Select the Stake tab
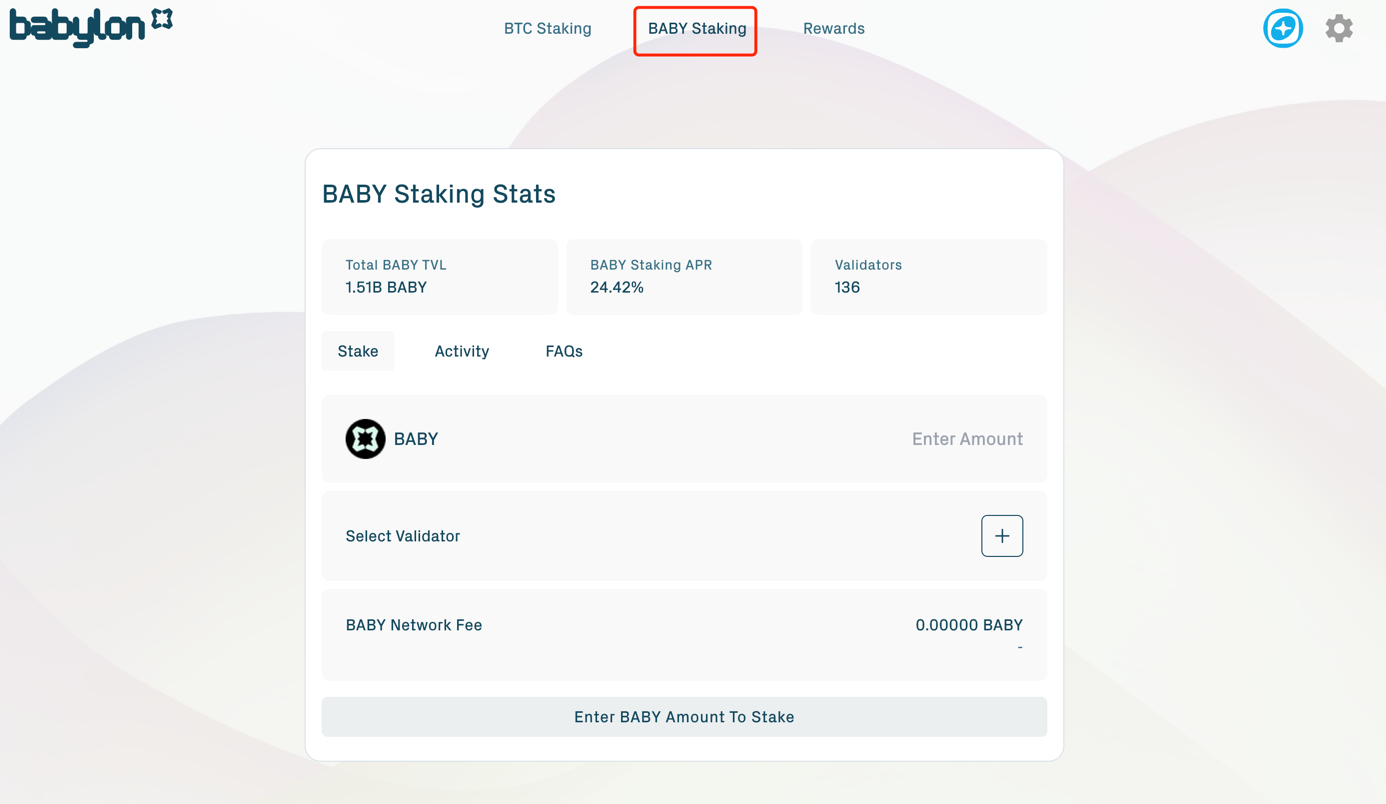The image size is (1386, 804). 357,351
